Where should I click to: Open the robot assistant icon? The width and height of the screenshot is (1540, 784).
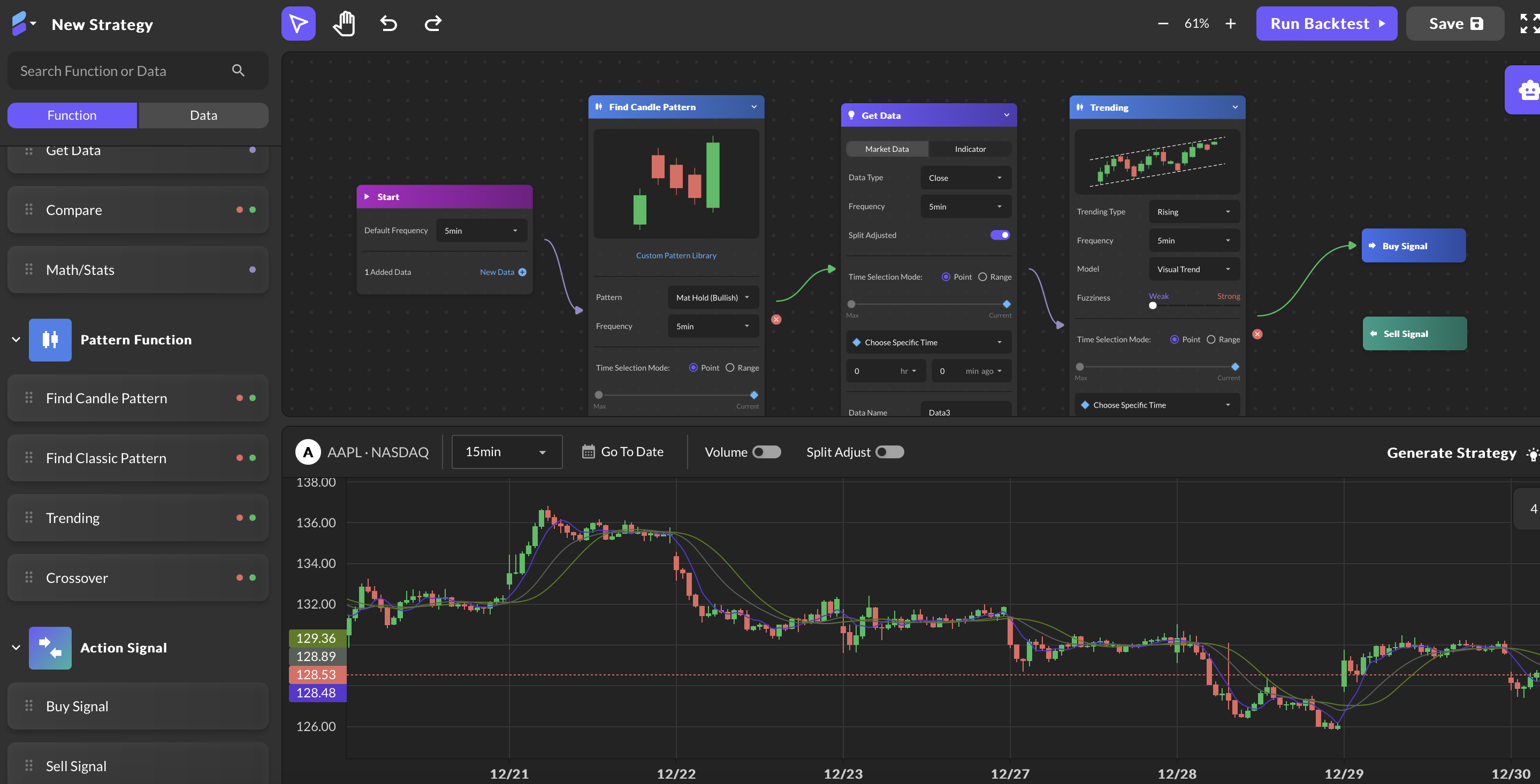coord(1528,90)
